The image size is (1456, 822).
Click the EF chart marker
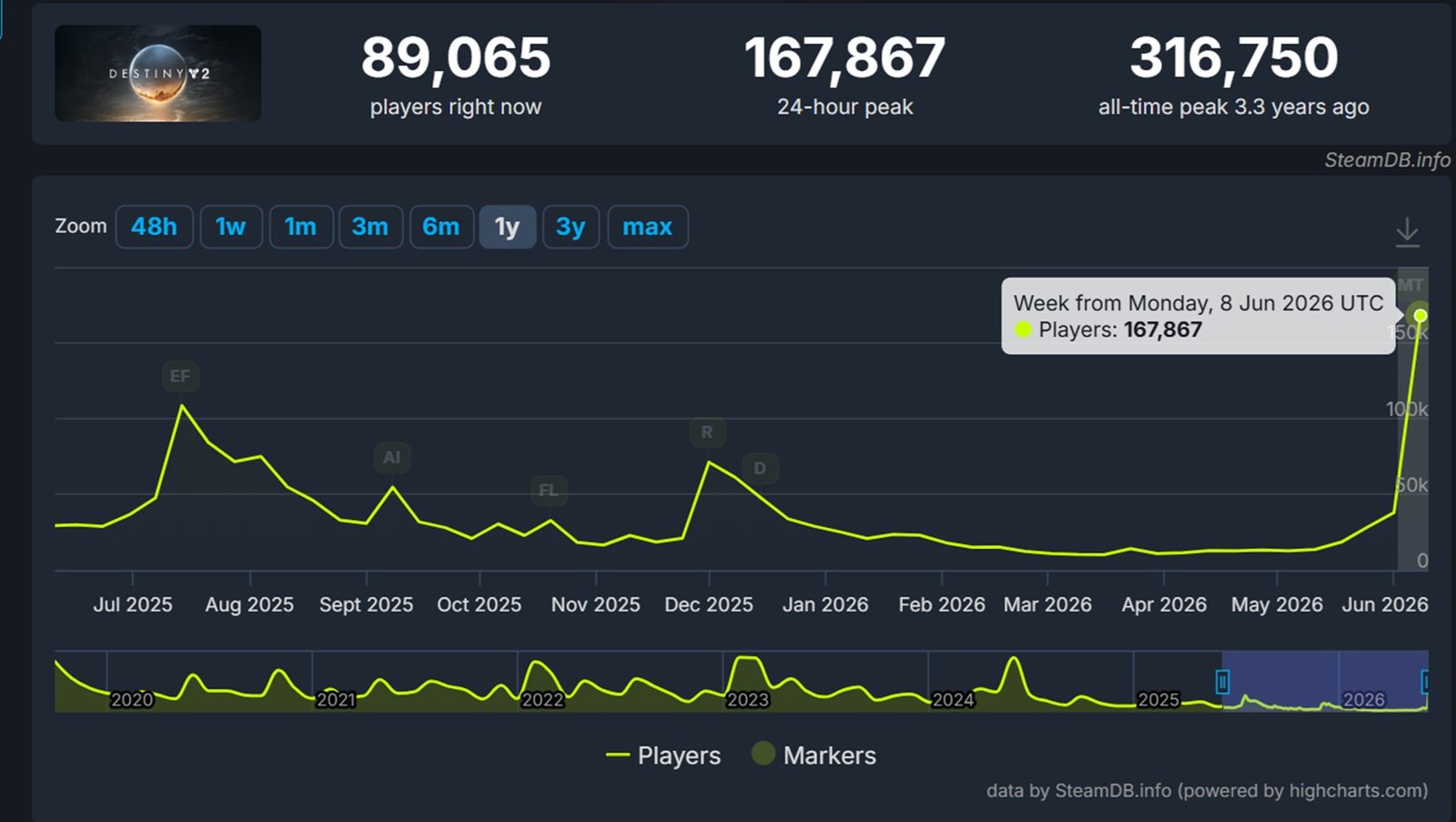[180, 376]
